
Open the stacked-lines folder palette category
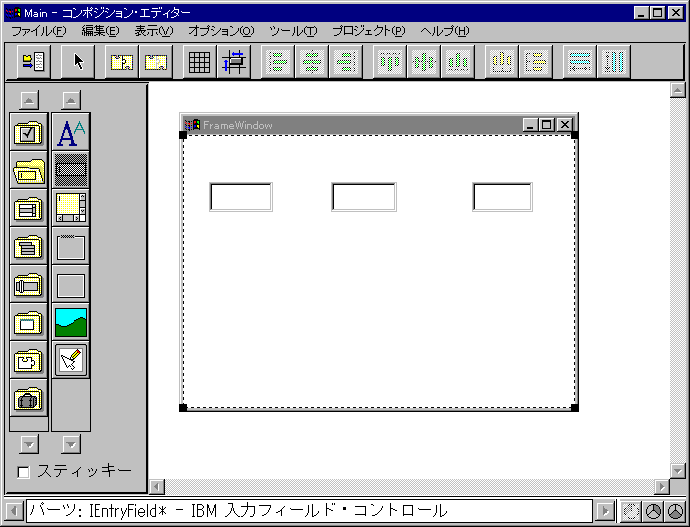pyautogui.click(x=29, y=247)
